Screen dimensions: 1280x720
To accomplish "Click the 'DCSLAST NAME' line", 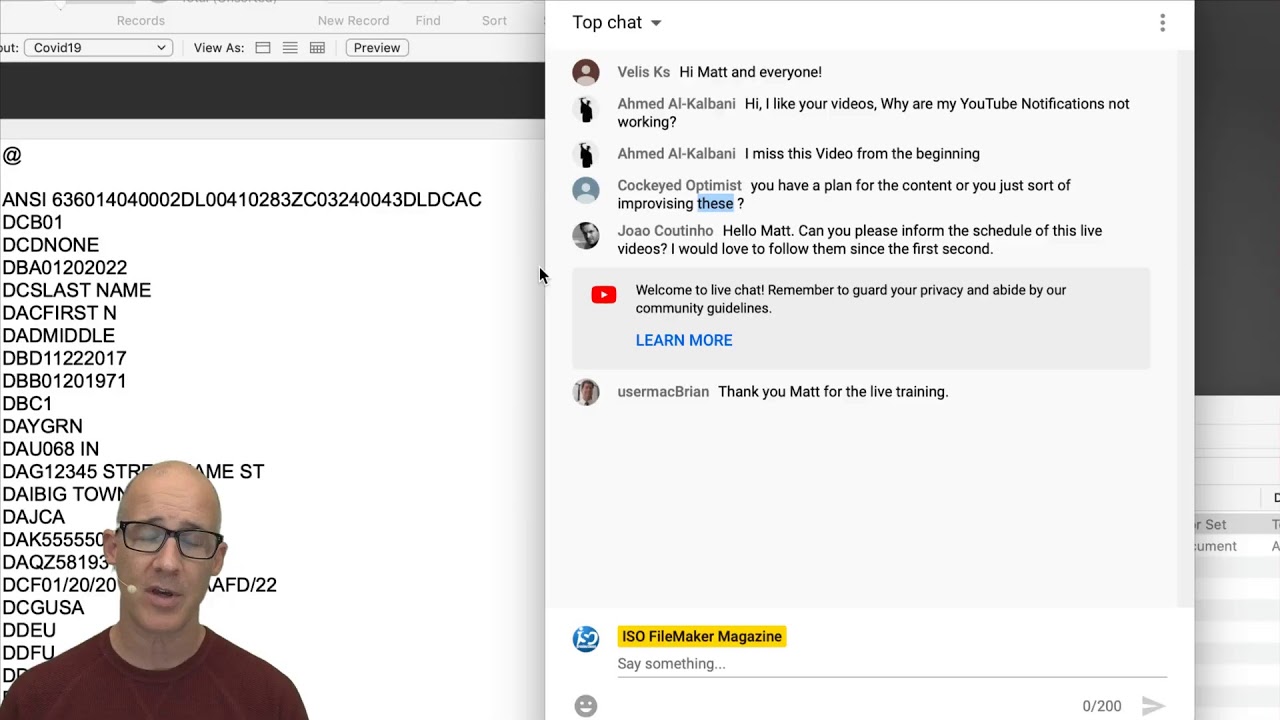I will 77,290.
